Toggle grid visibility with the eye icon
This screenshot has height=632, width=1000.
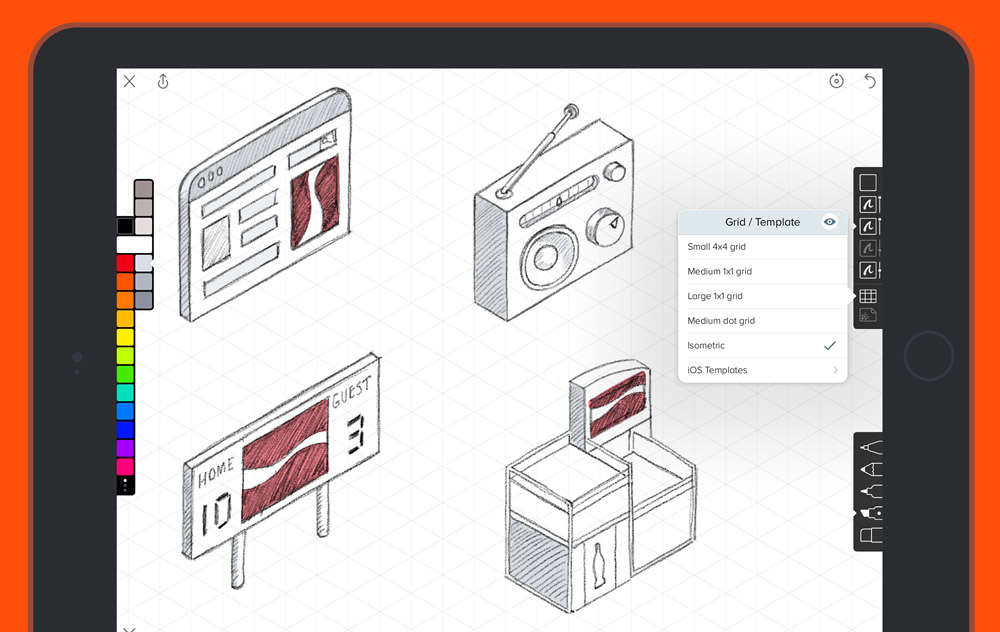[829, 222]
